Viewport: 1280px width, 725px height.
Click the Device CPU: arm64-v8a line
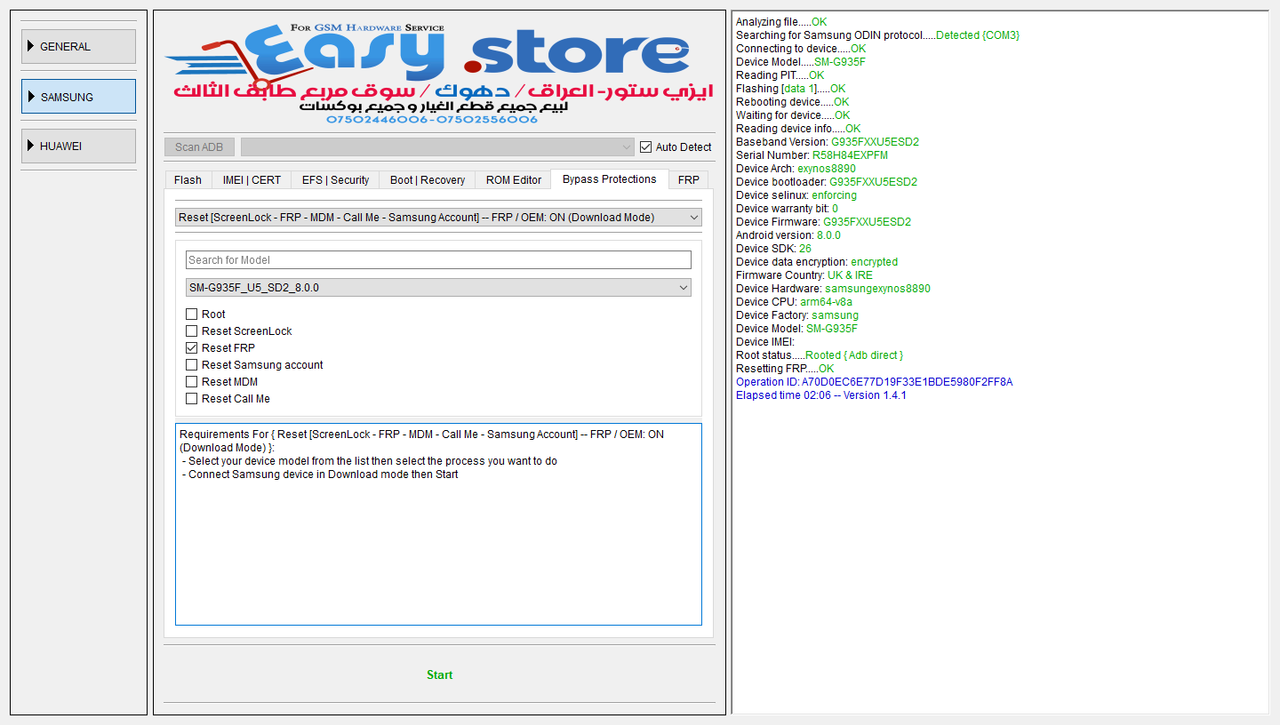(x=794, y=302)
